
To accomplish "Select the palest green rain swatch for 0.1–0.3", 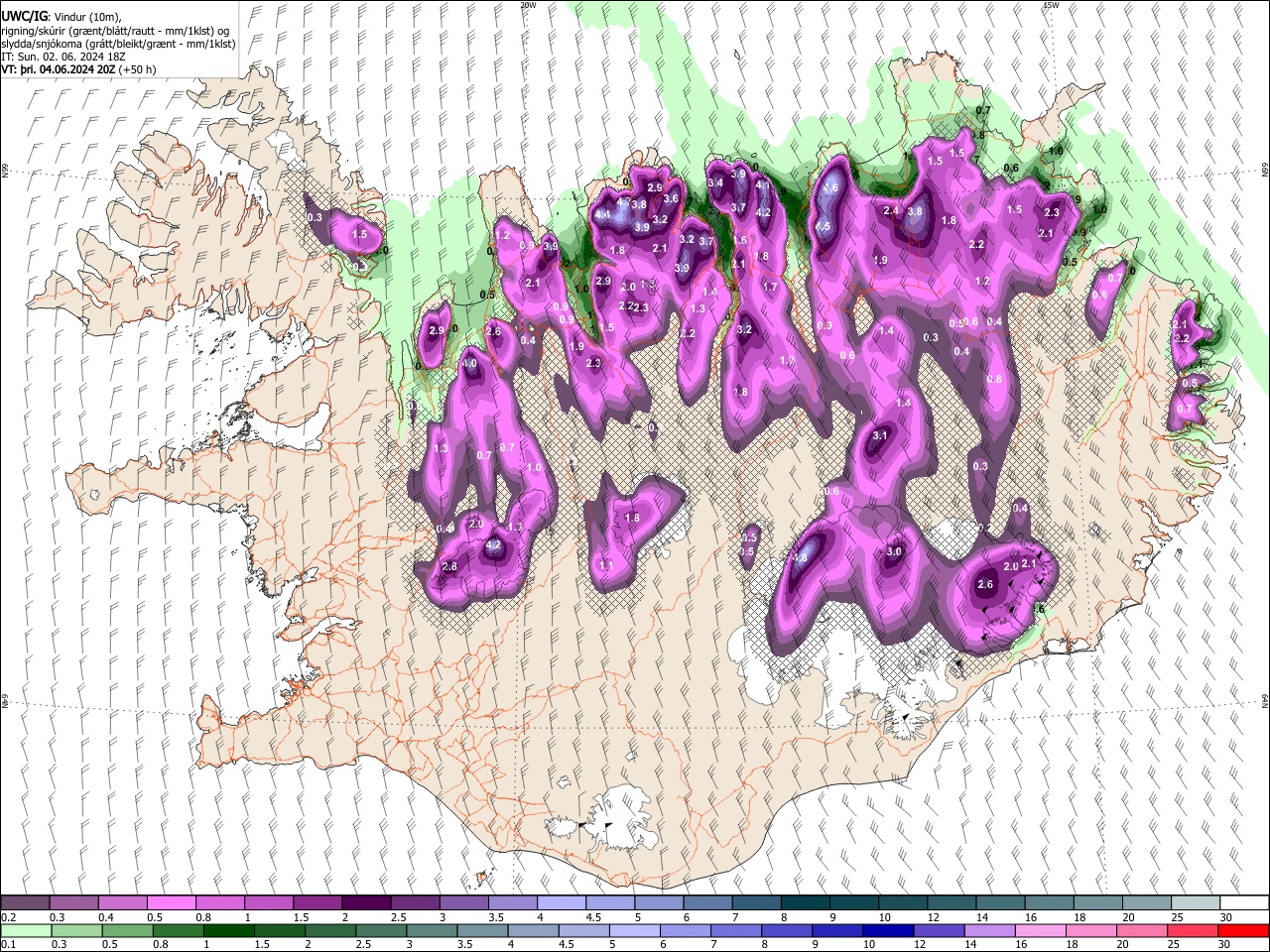I will 26,930.
